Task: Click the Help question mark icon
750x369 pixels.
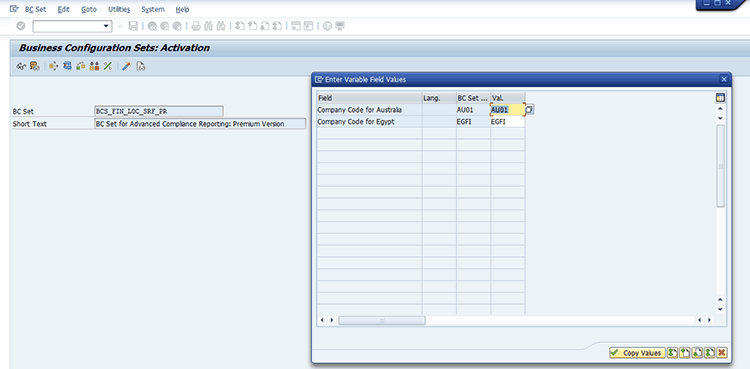Action: [x=327, y=26]
